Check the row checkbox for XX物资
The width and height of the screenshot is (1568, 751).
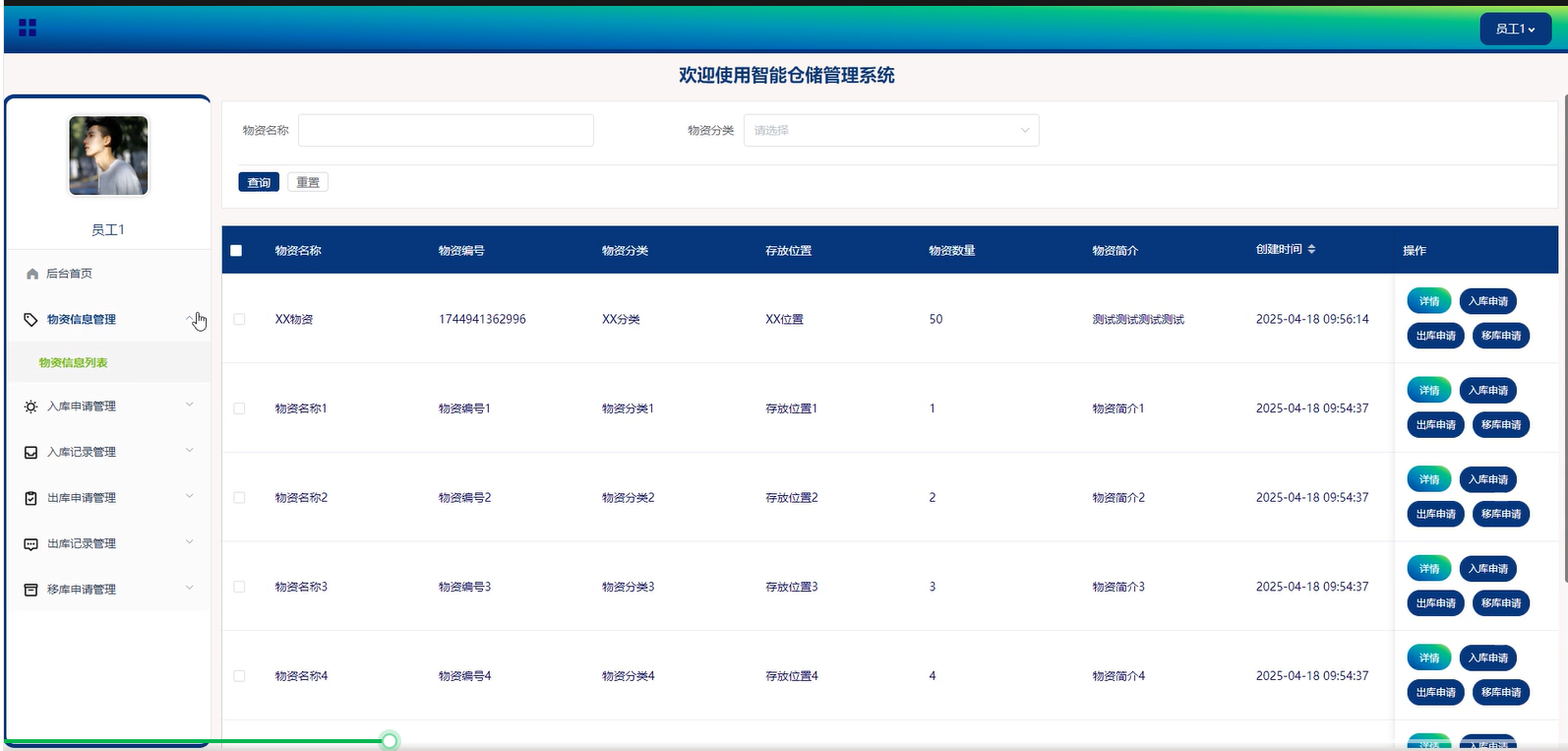coord(239,319)
